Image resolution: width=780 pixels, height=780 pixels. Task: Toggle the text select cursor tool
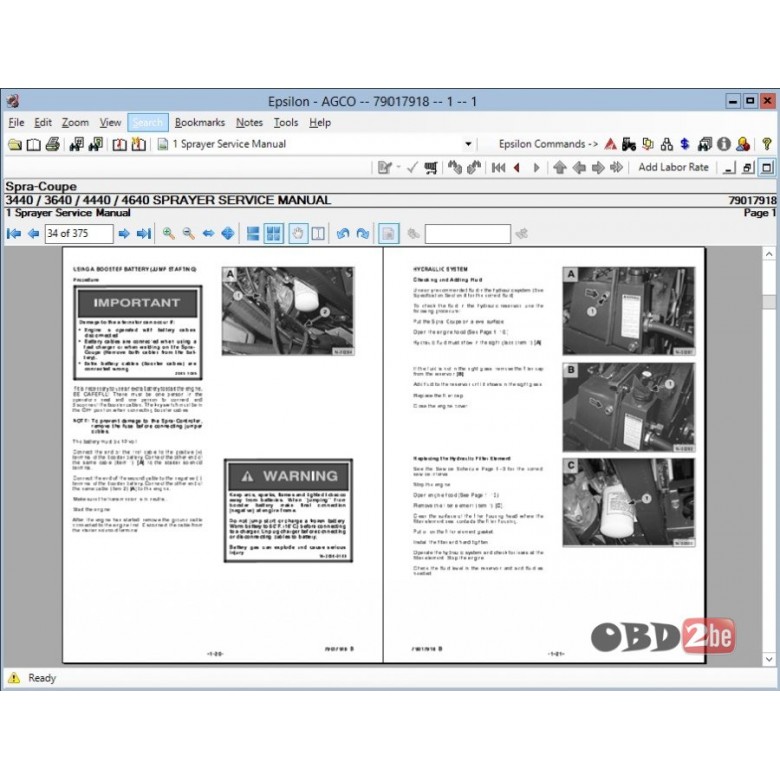pyautogui.click(x=318, y=233)
